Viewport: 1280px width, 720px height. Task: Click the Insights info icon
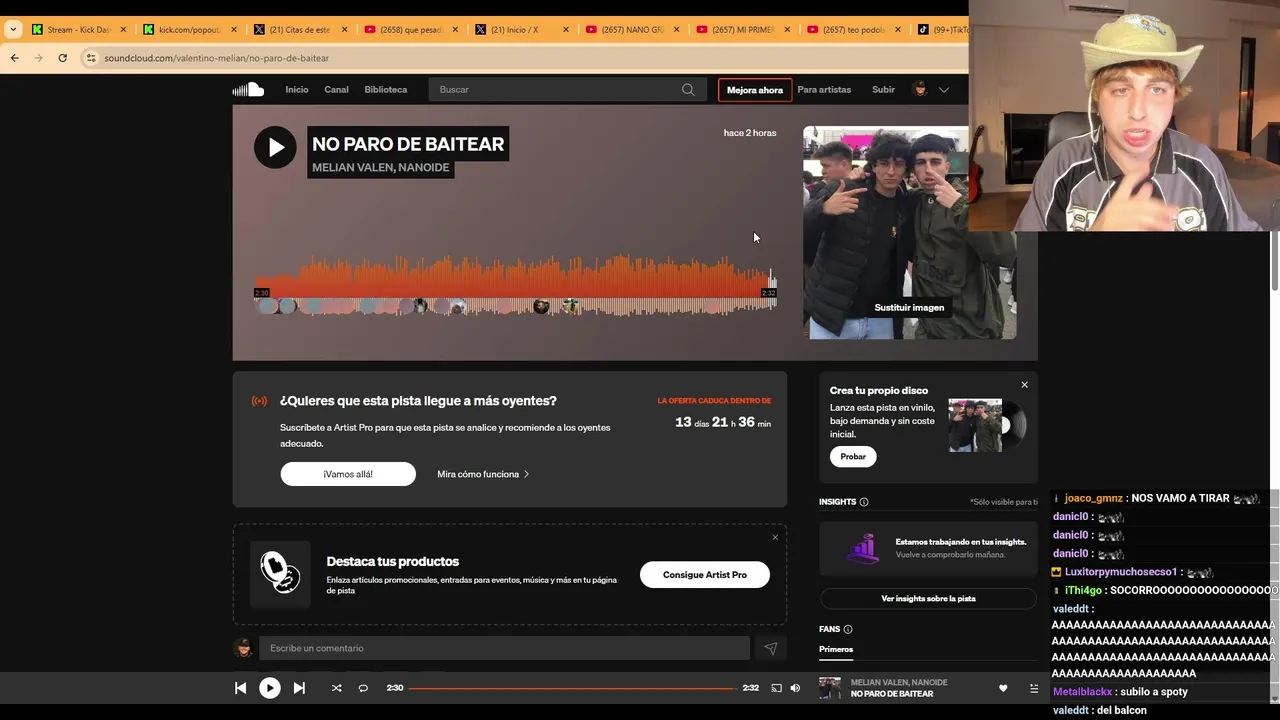coord(864,502)
